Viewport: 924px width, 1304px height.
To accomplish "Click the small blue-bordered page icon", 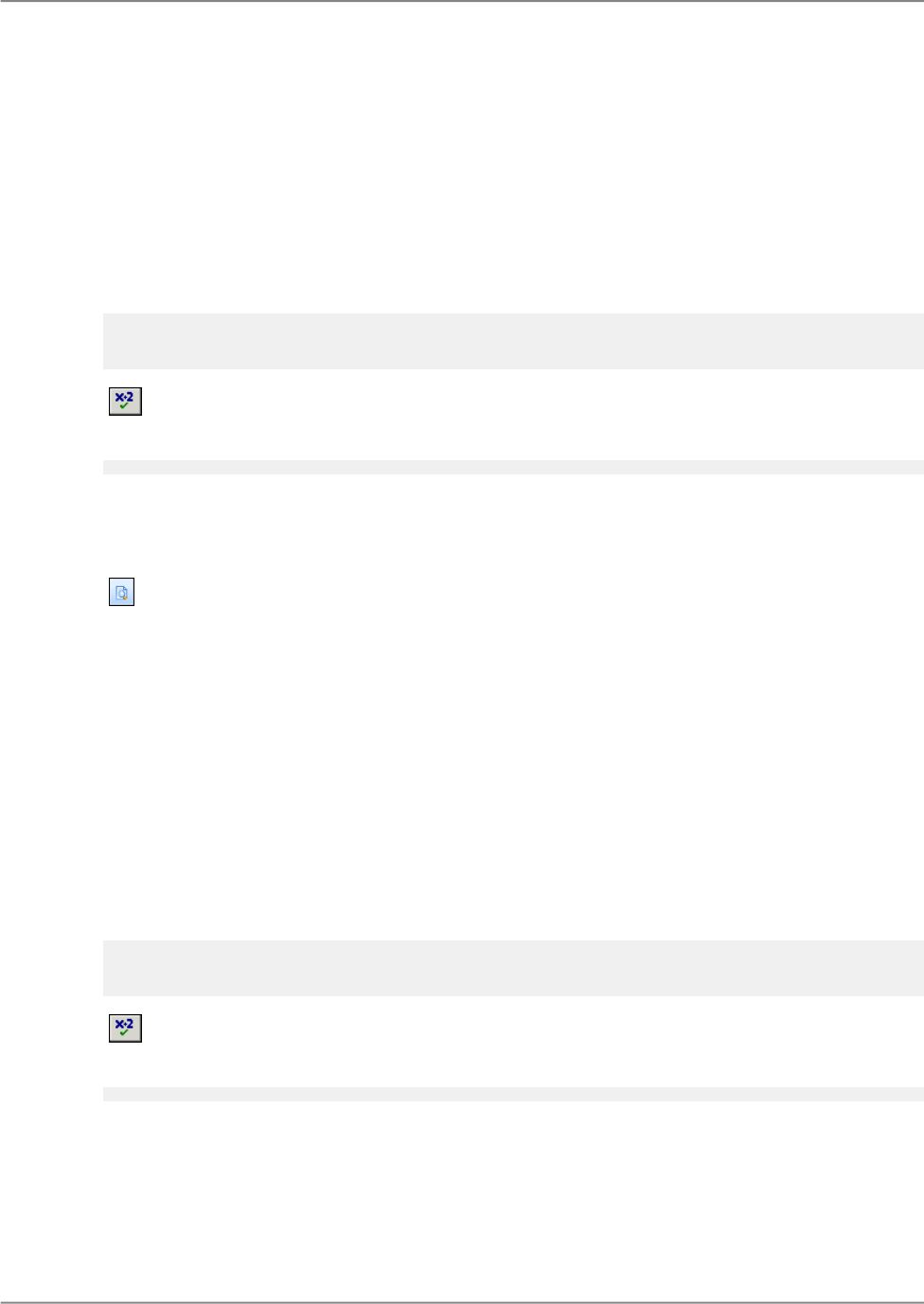I will tap(121, 593).
